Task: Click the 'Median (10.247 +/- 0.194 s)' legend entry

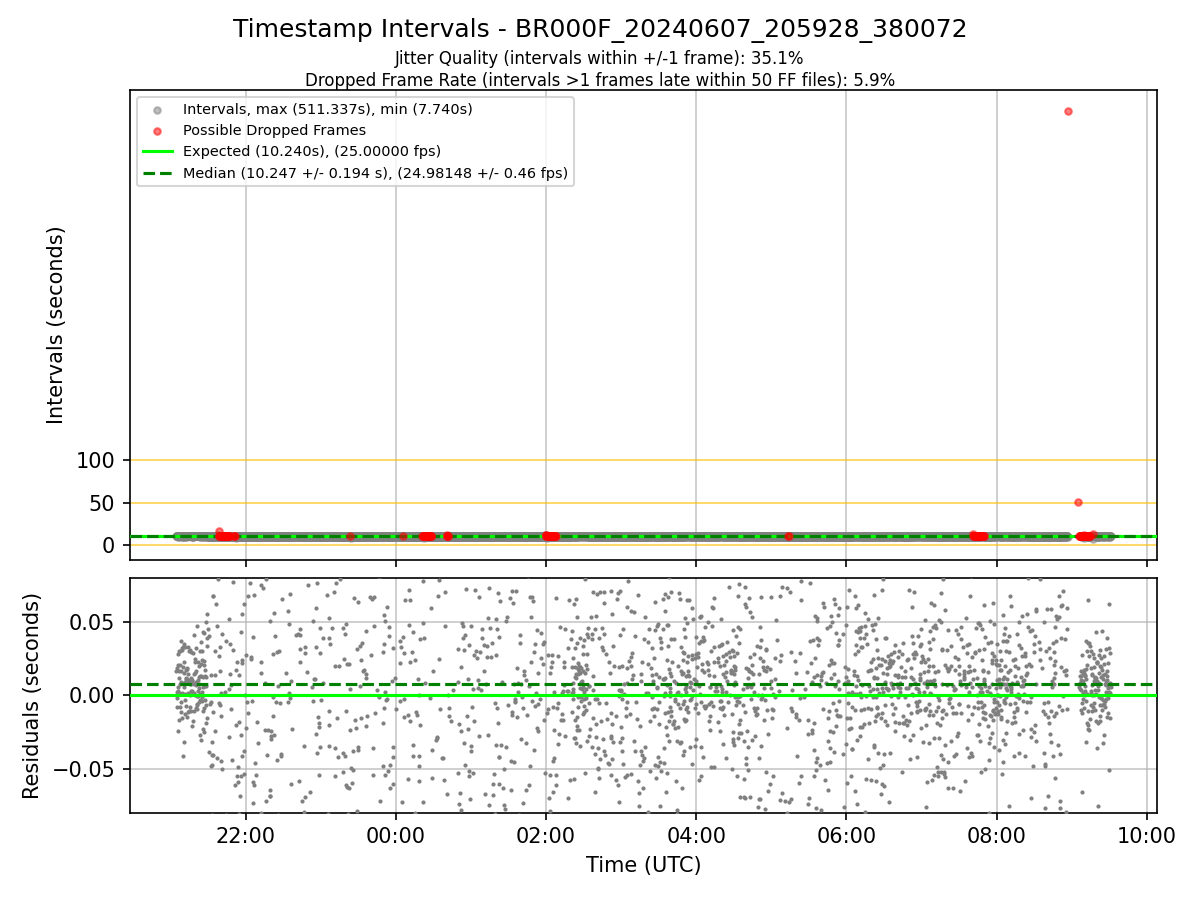Action: click(375, 173)
